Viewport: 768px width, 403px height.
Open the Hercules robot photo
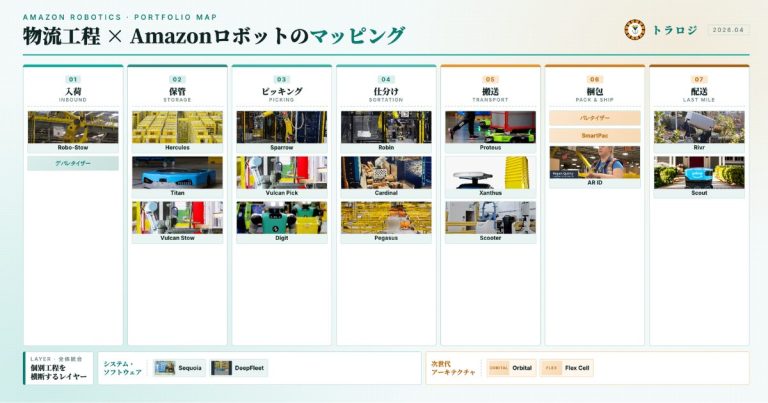(x=177, y=127)
